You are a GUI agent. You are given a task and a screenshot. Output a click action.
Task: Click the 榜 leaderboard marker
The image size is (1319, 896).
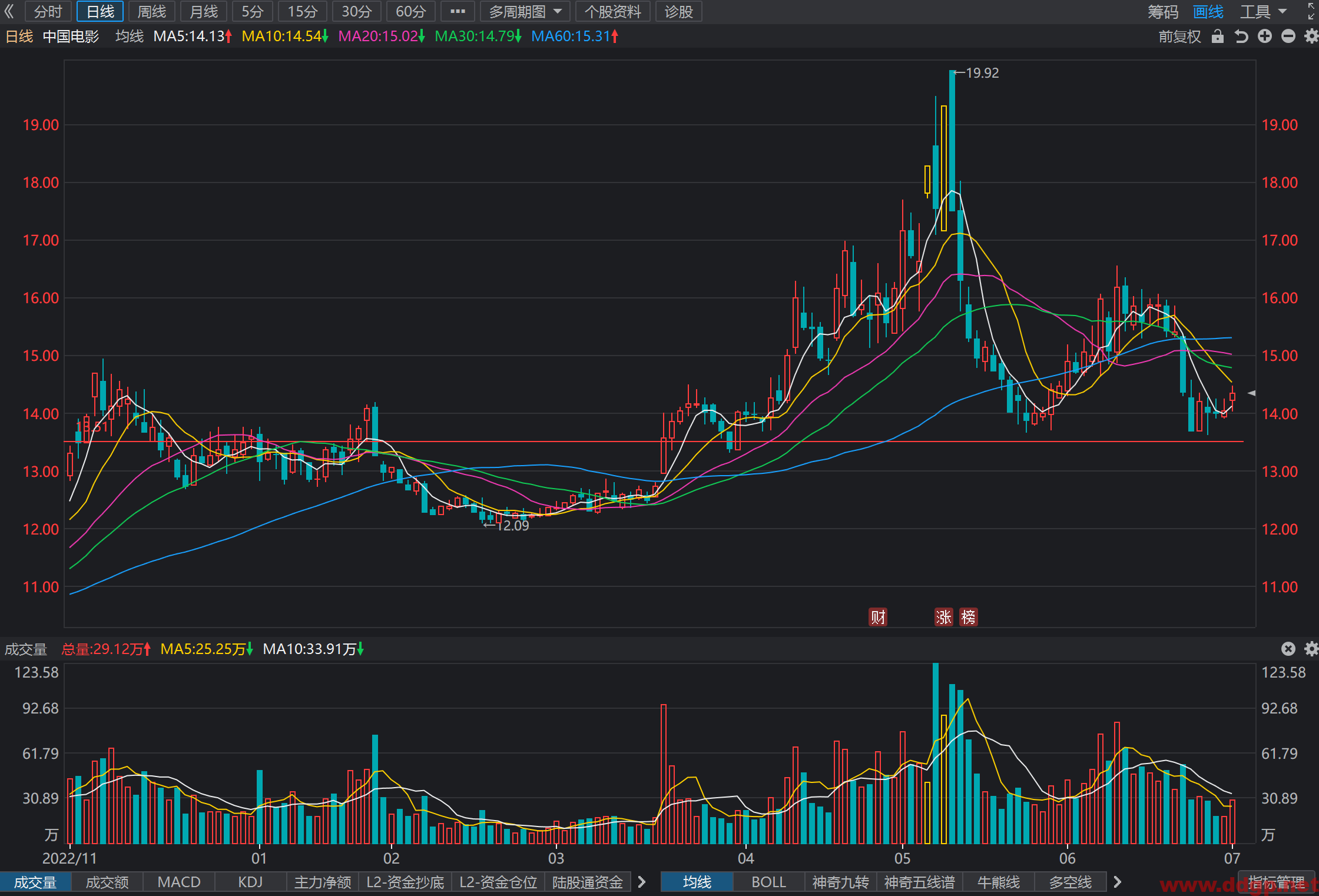tap(969, 617)
